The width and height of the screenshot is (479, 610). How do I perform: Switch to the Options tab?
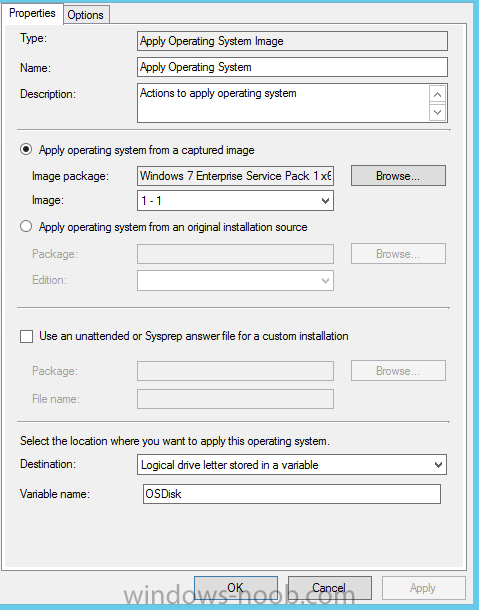[86, 15]
